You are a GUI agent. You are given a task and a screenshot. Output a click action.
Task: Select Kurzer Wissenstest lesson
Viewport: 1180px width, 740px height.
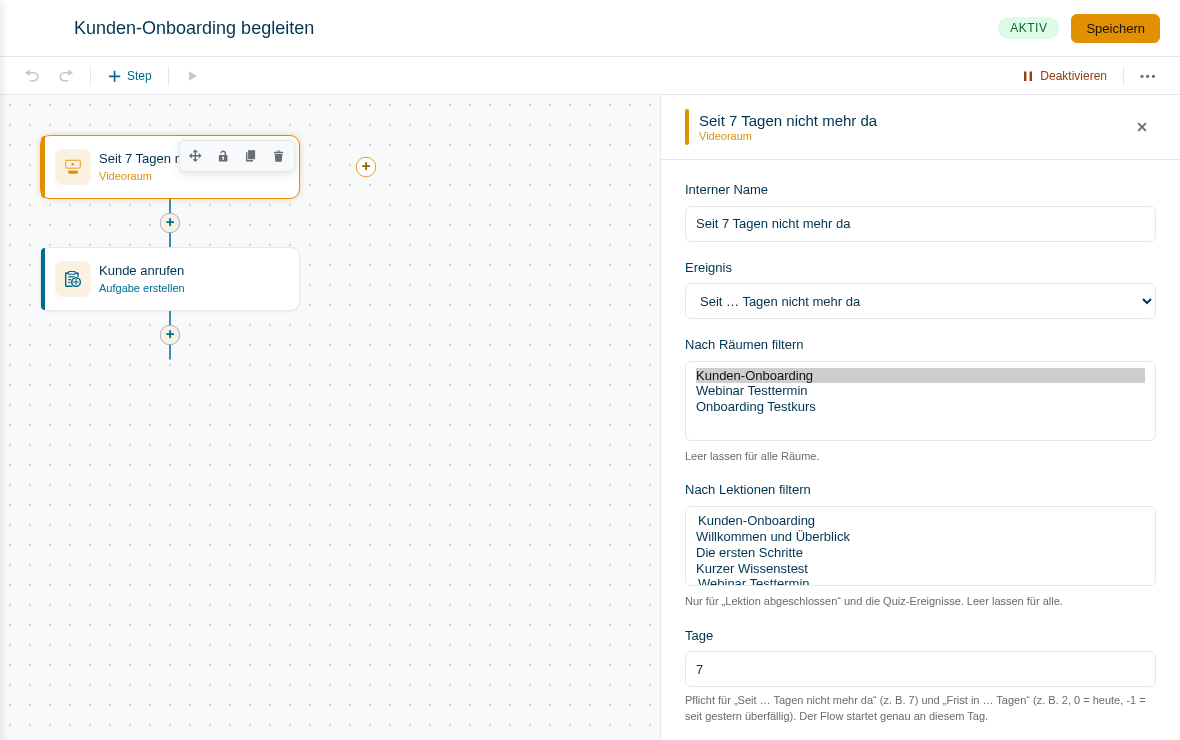click(920, 569)
